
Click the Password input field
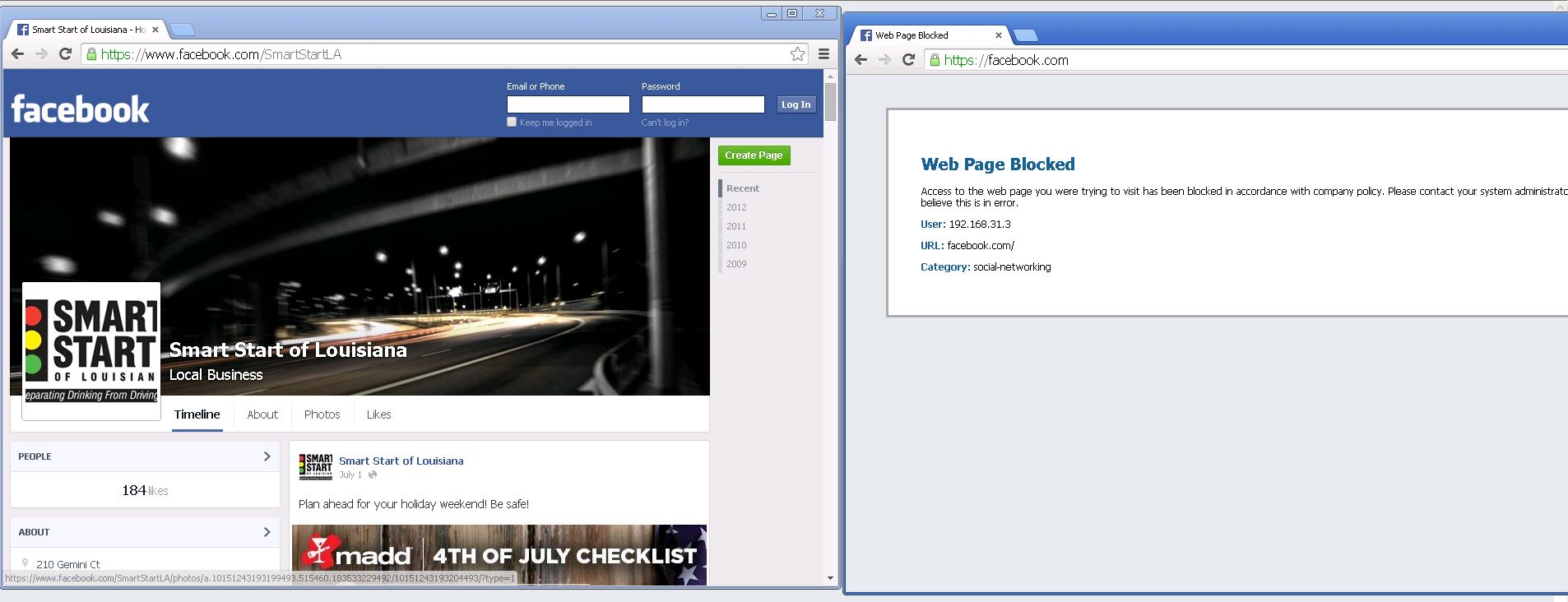[703, 104]
